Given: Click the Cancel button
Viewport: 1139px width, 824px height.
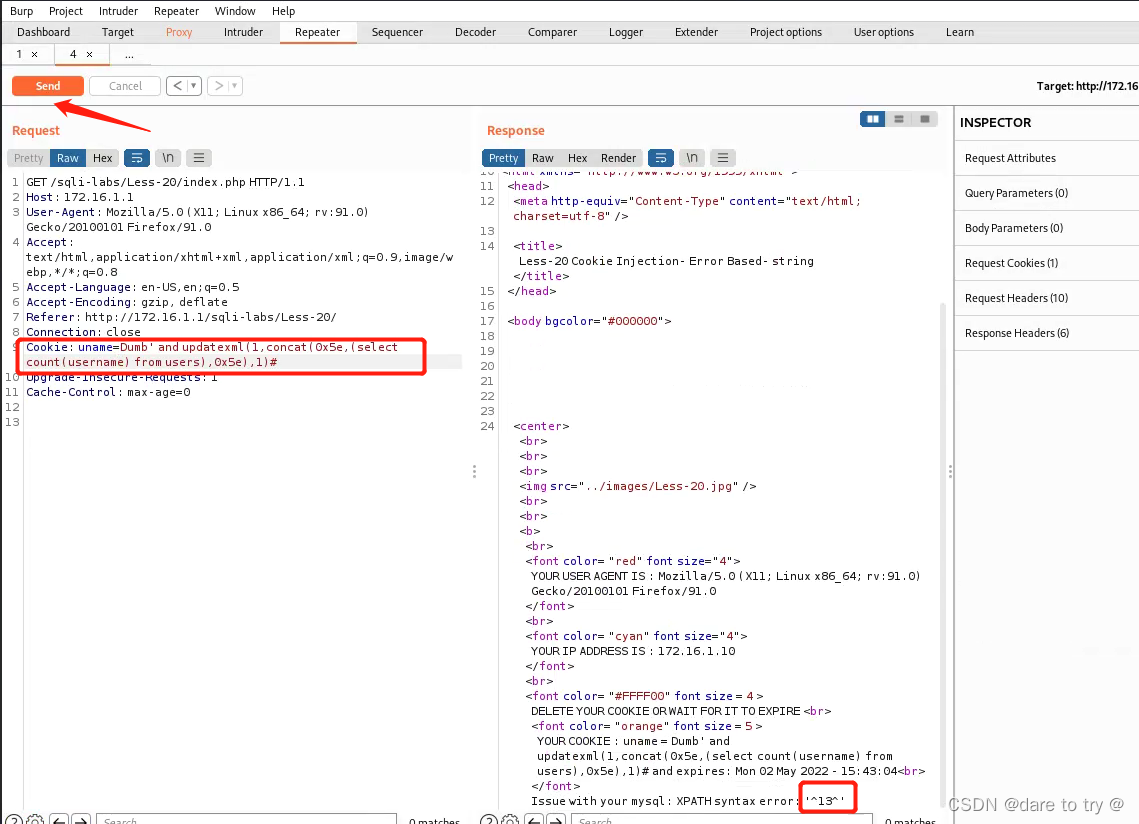Looking at the screenshot, I should click(125, 86).
